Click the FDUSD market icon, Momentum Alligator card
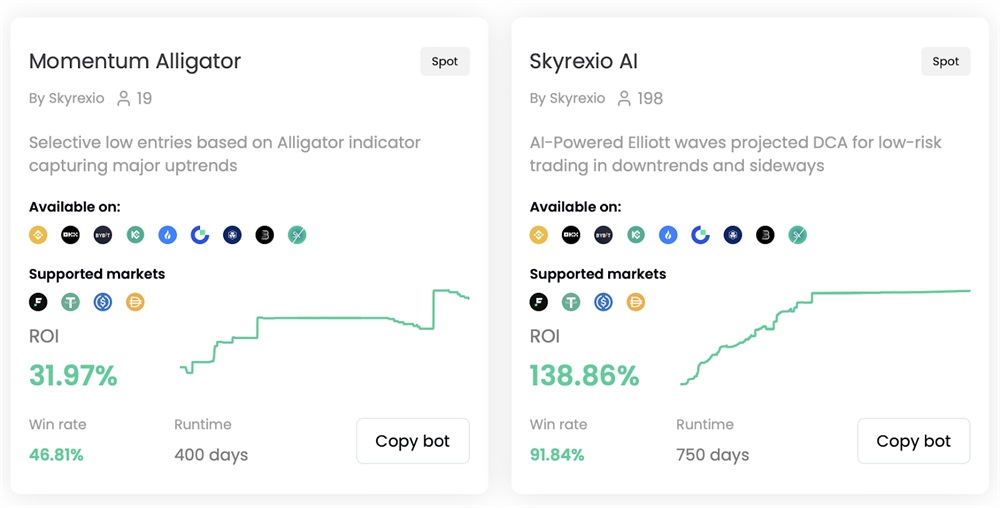The height and width of the screenshot is (508, 1000). [x=38, y=301]
